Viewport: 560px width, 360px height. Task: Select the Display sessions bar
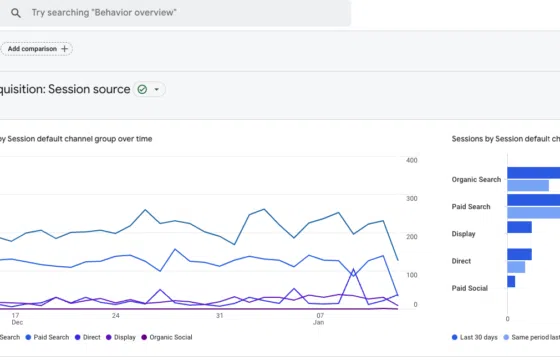(x=519, y=227)
